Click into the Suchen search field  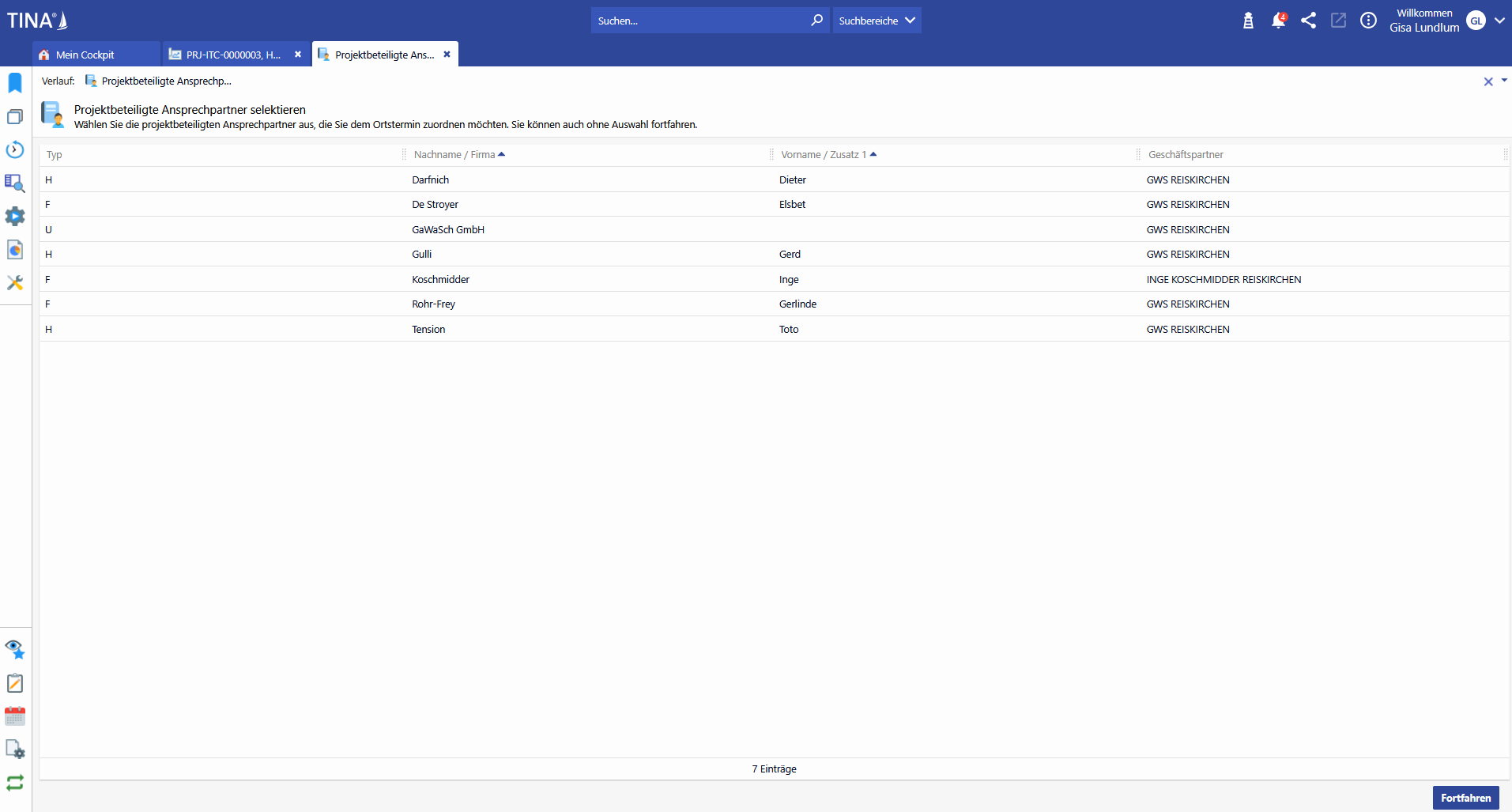699,21
